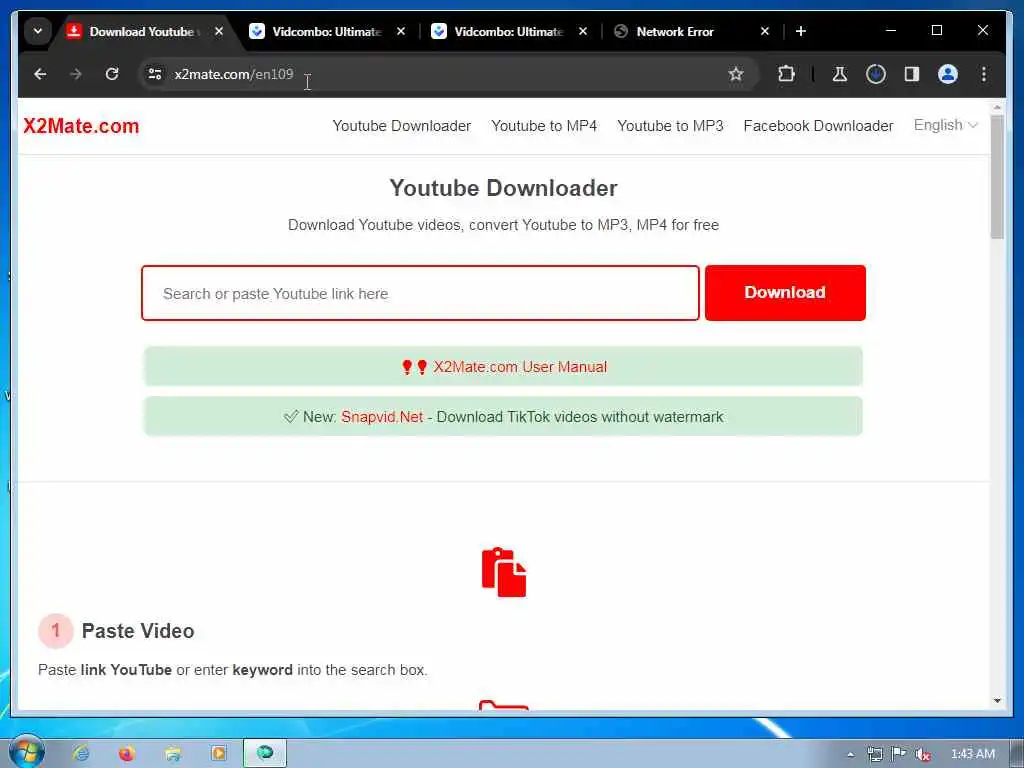Open a new browser tab
The height and width of the screenshot is (768, 1024).
[x=801, y=31]
